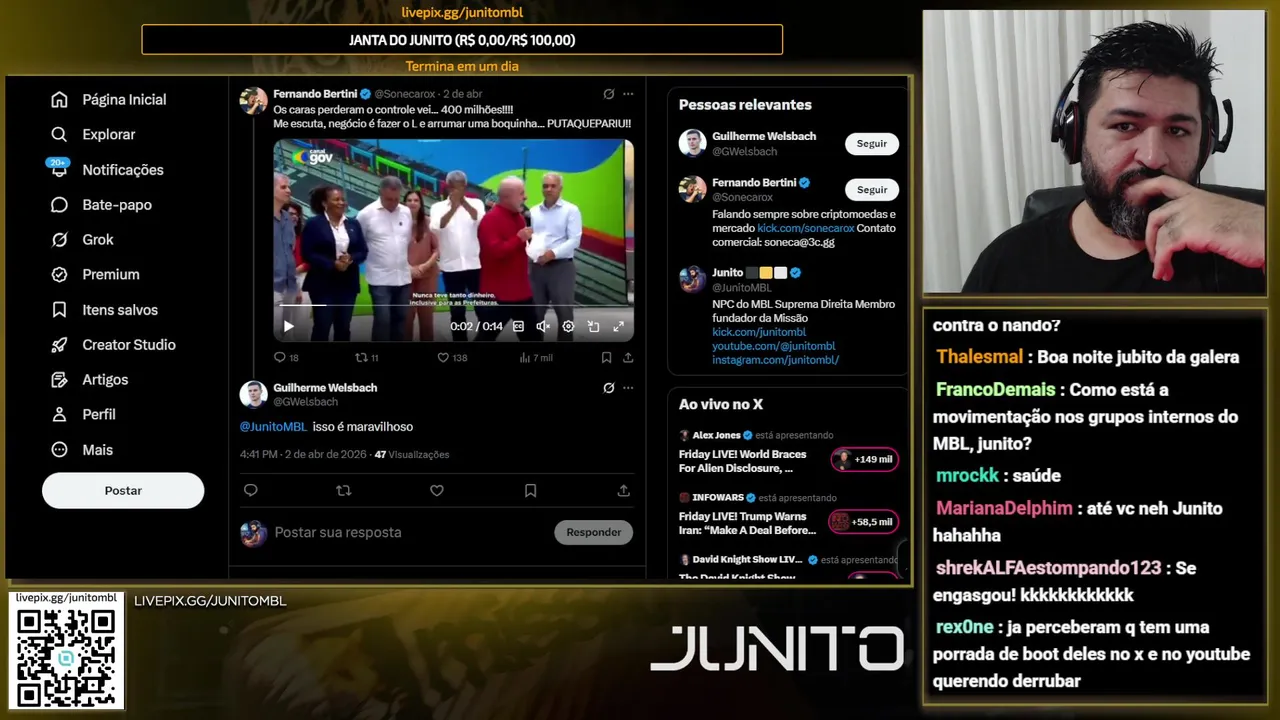Image resolution: width=1280 pixels, height=720 pixels.
Task: Open video settings gear icon
Action: point(568,326)
